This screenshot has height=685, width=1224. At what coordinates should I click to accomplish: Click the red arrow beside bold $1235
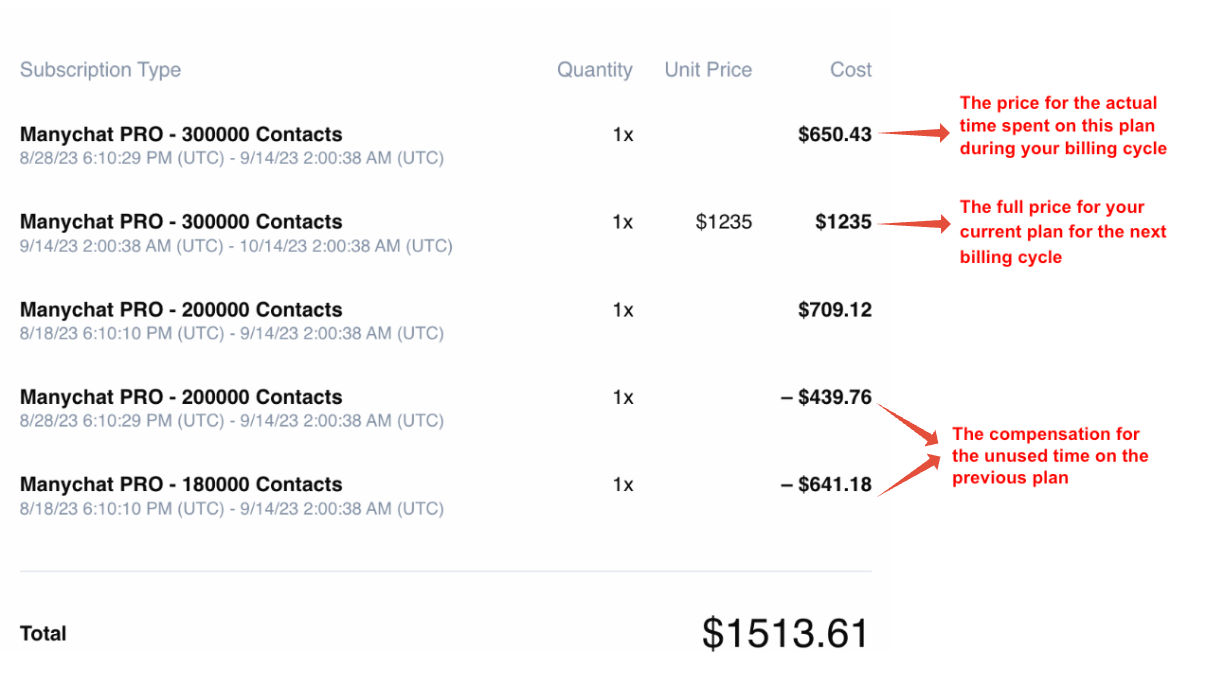pos(914,224)
